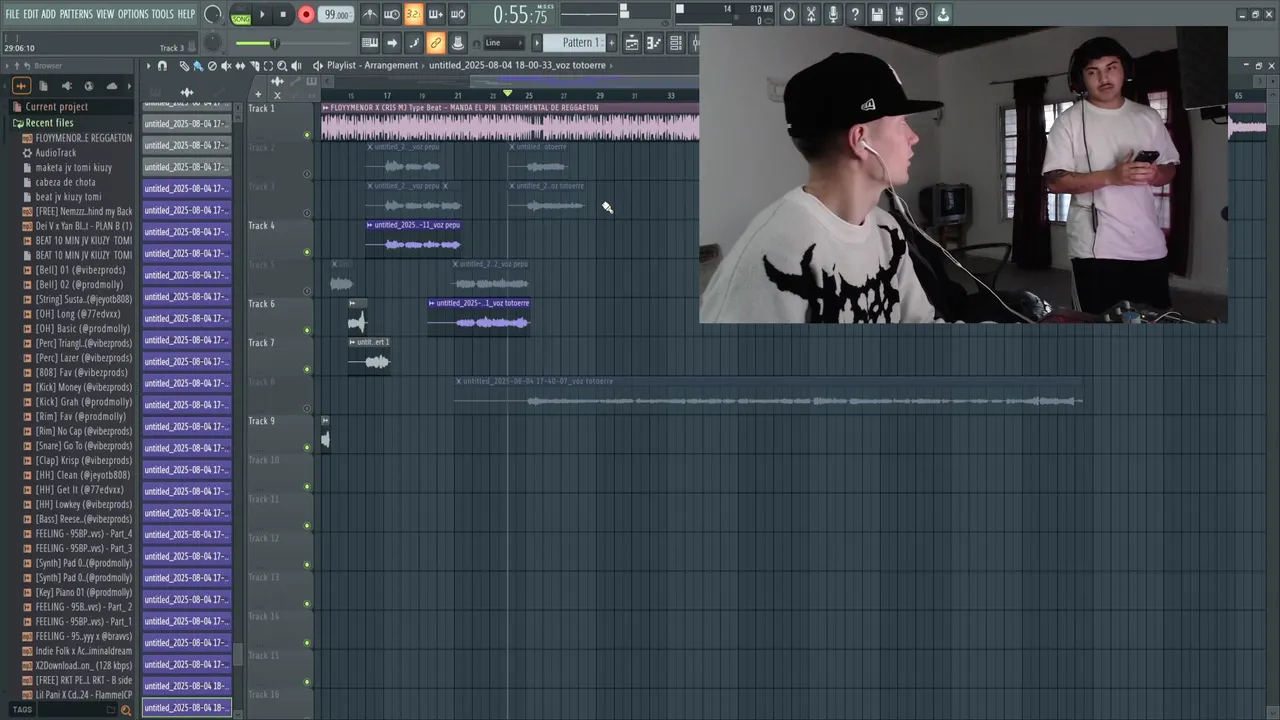The width and height of the screenshot is (1280, 720).
Task: Expand the Recent files folder
Action: (x=49, y=122)
